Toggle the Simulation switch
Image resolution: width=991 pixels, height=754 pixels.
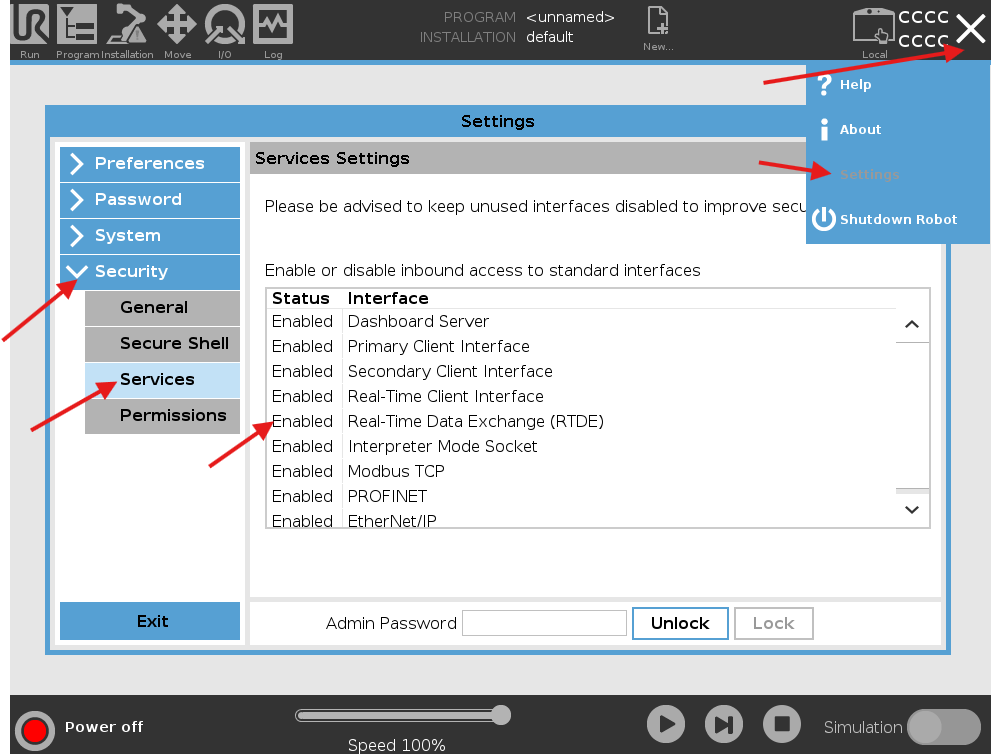tap(944, 727)
